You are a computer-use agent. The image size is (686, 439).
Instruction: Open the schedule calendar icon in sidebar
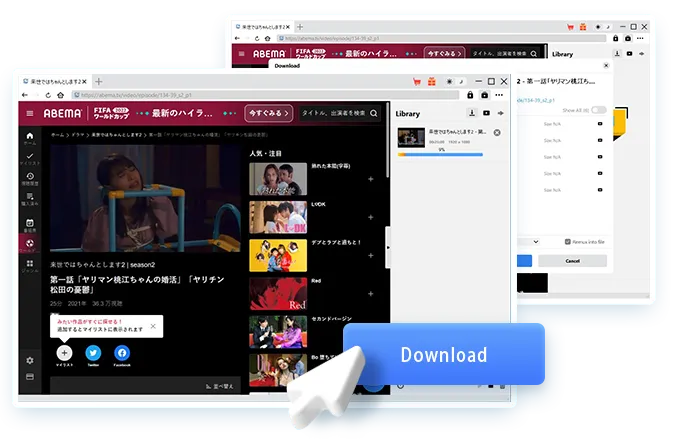click(x=30, y=225)
